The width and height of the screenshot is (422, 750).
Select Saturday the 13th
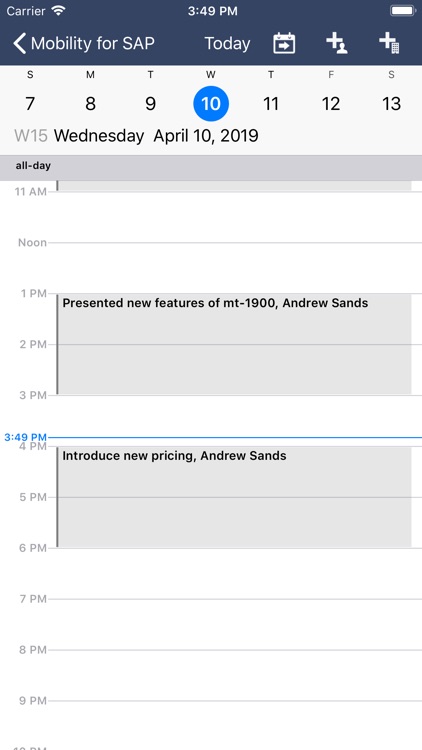coord(391,103)
